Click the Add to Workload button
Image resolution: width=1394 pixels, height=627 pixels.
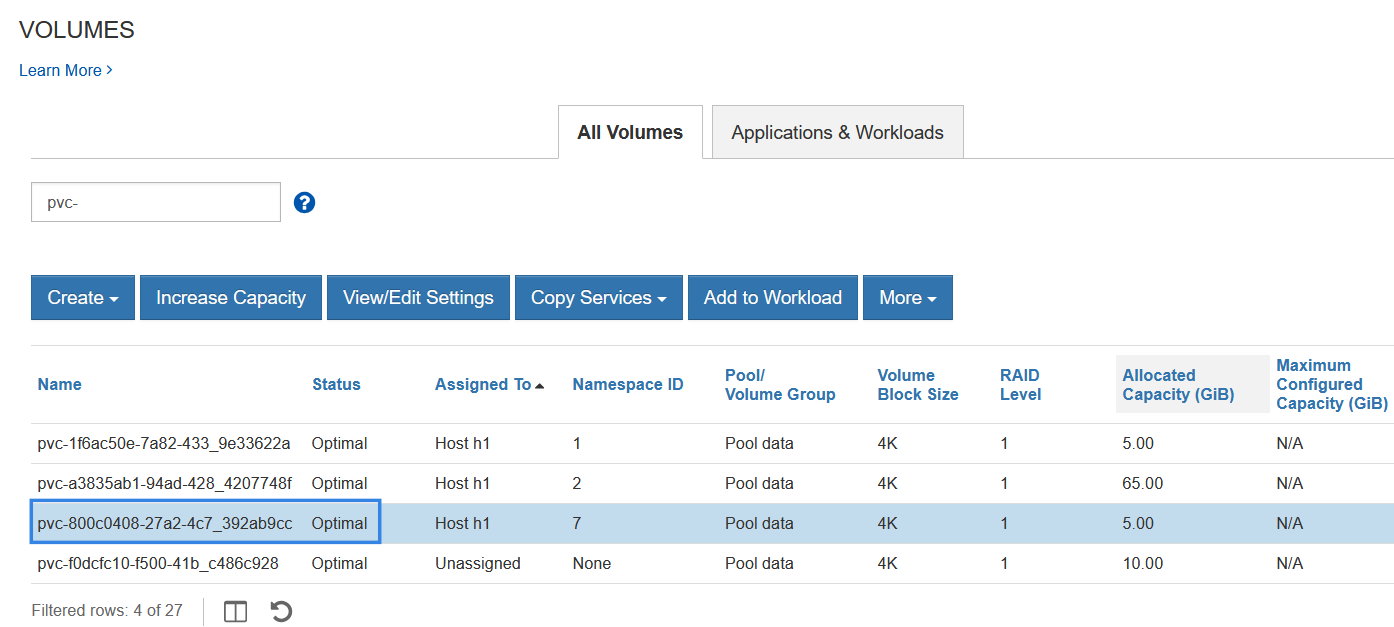[773, 298]
